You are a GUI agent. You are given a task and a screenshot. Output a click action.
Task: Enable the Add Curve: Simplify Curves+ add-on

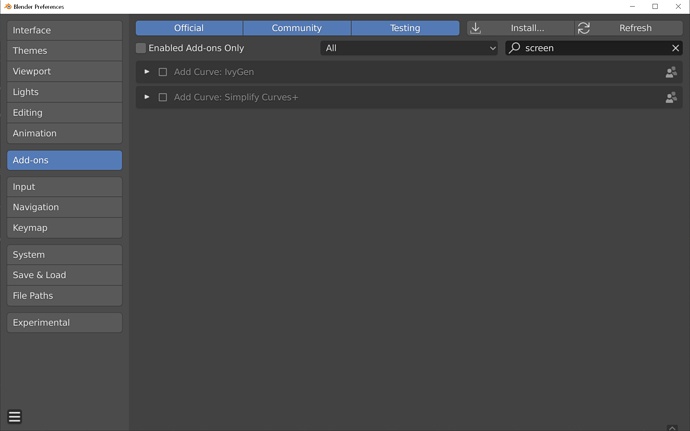pos(163,97)
